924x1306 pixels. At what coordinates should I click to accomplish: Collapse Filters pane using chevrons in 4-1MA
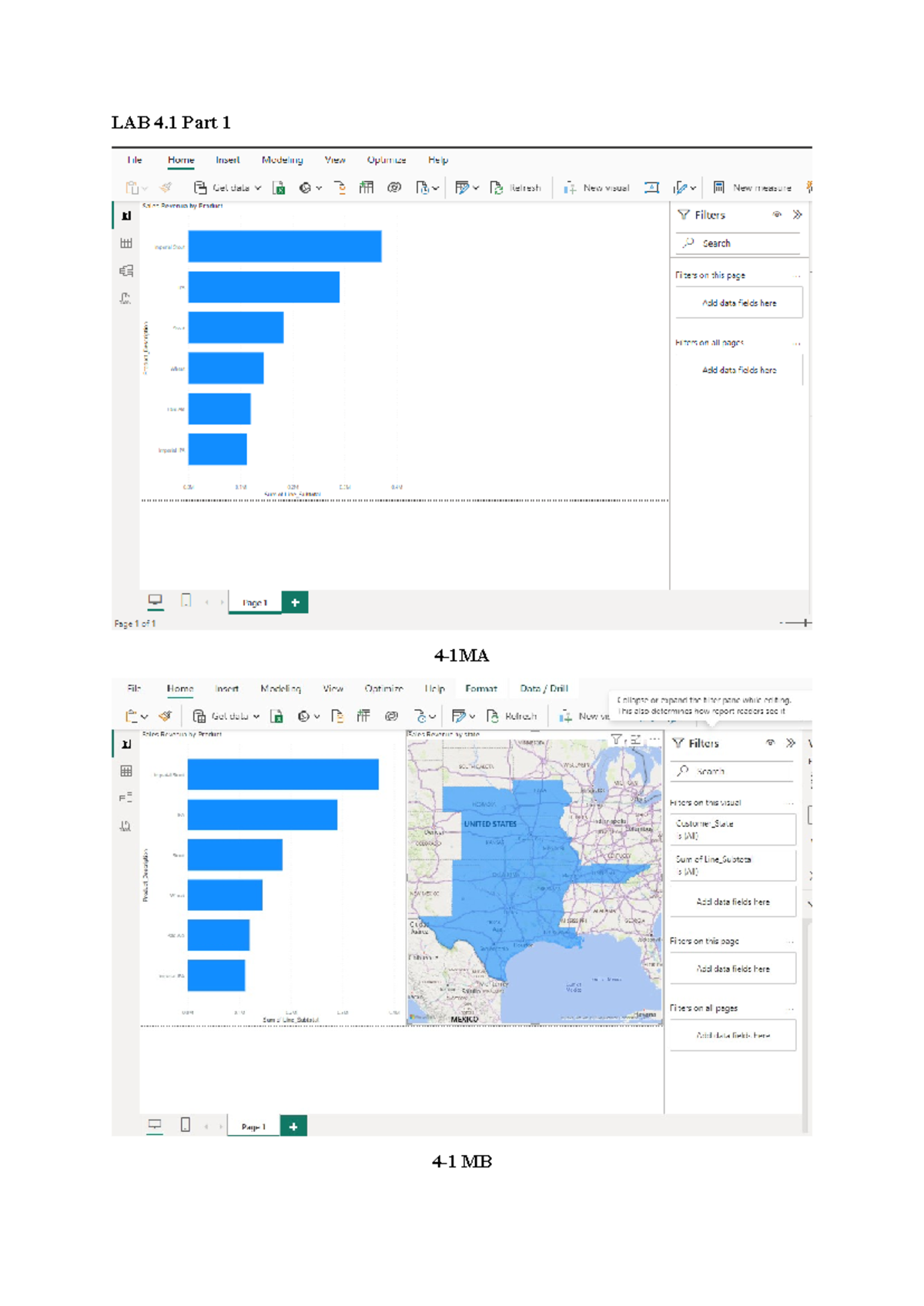[798, 215]
